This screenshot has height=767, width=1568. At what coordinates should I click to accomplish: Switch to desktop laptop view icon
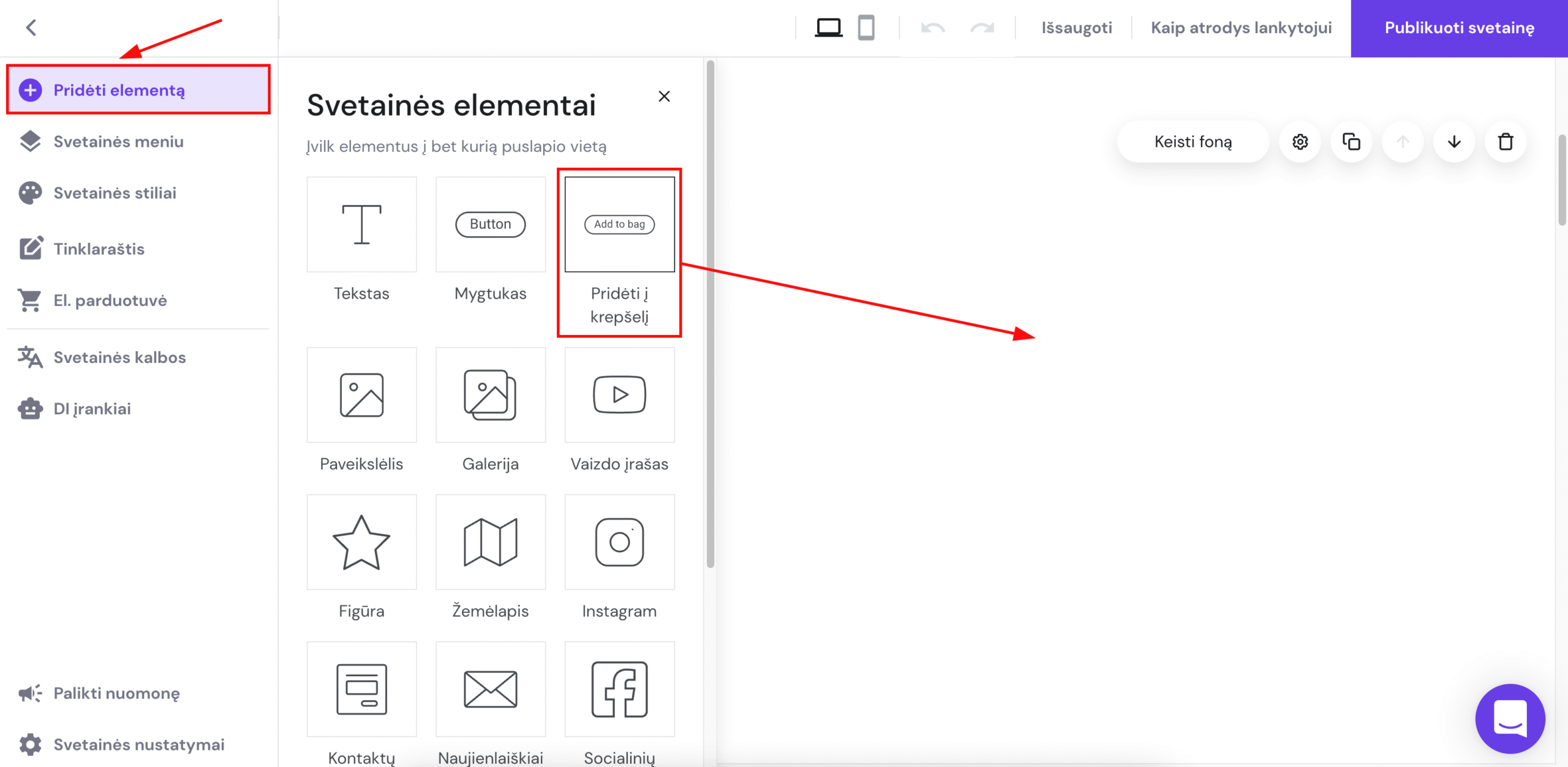click(x=828, y=28)
